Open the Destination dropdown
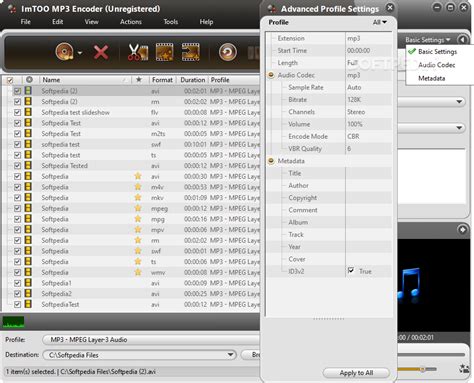The height and width of the screenshot is (383, 474). tap(230, 354)
